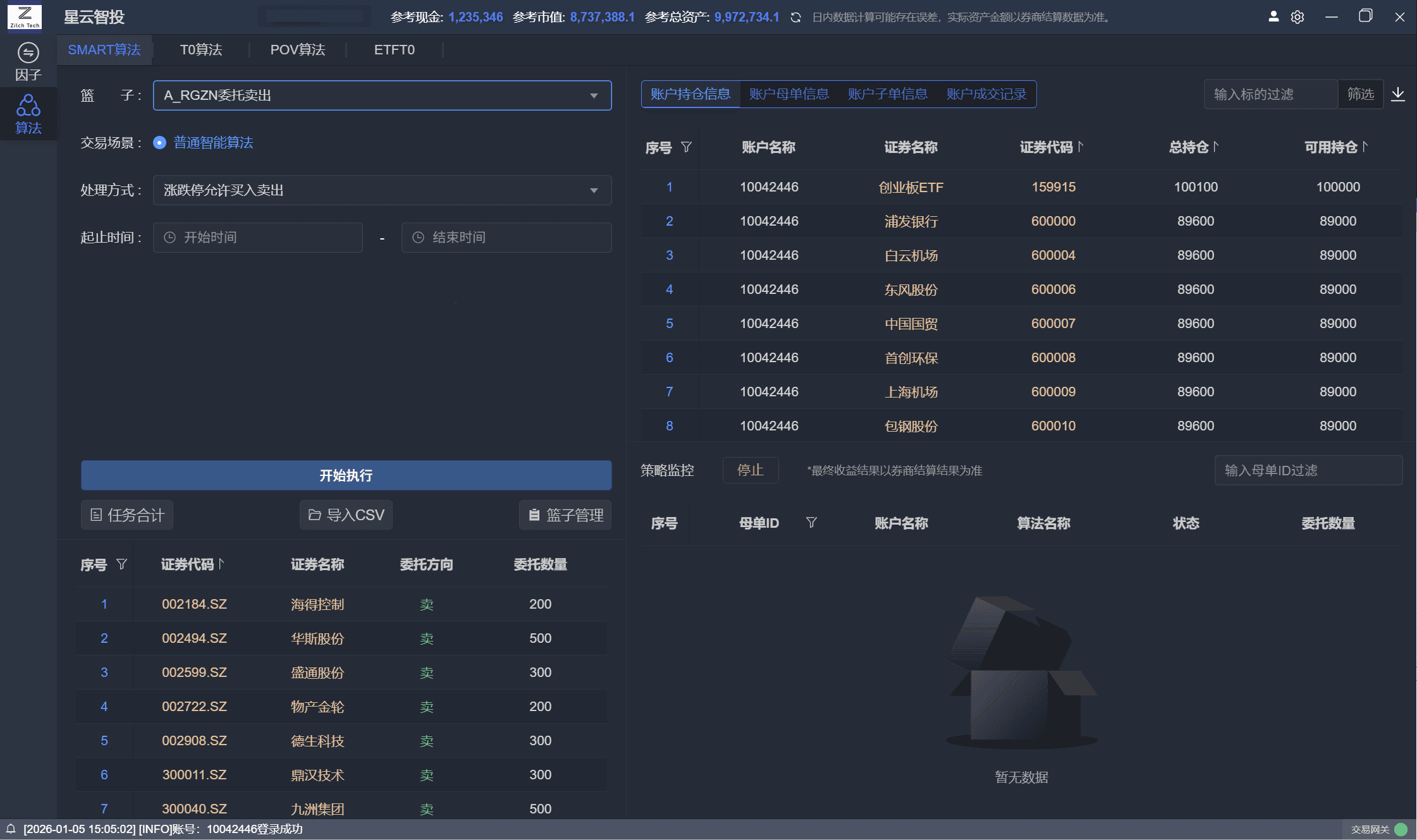This screenshot has width=1417, height=840.
Task: Click the 开始执行 button
Action: click(x=345, y=475)
